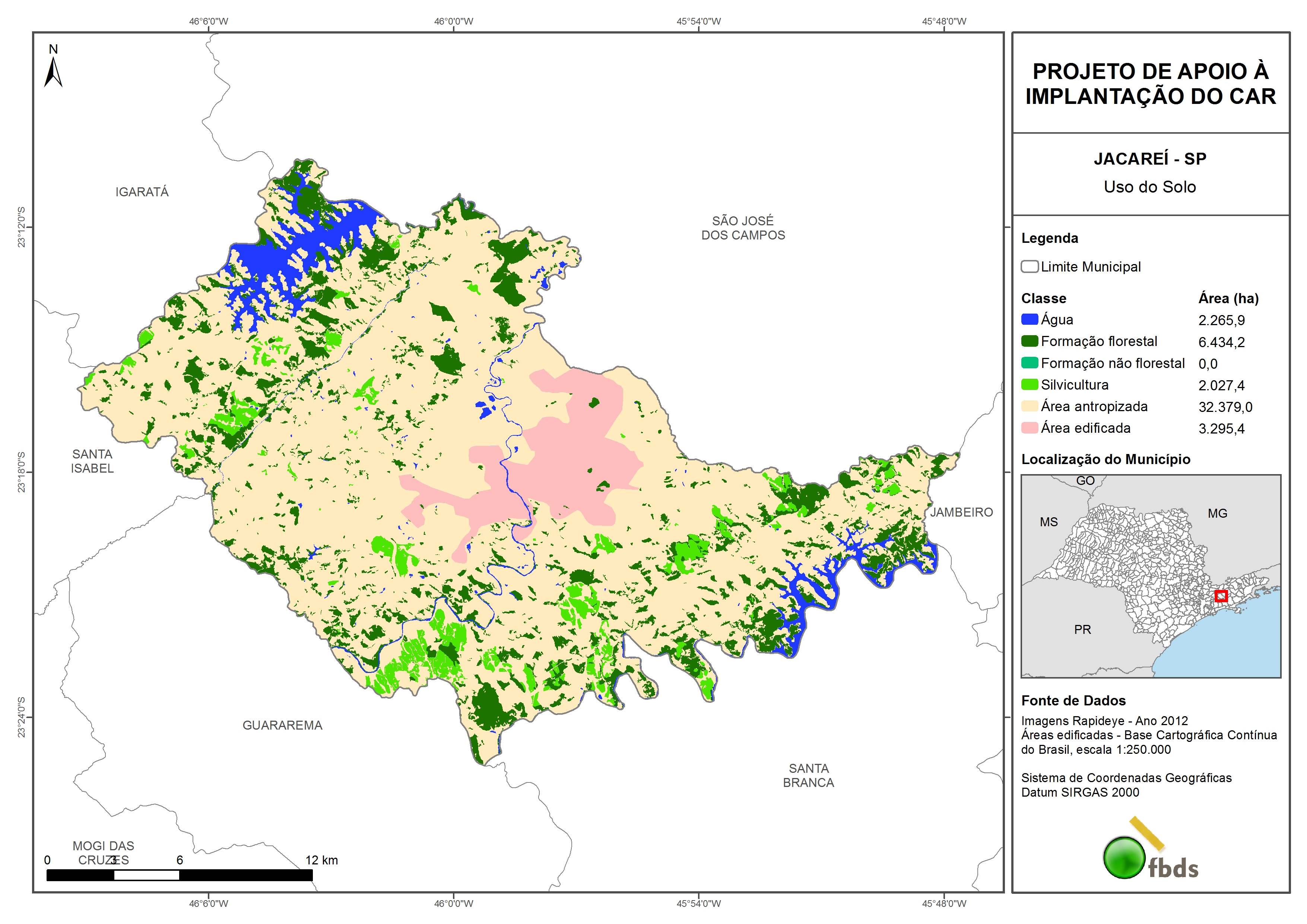1307x924 pixels.
Task: Click the pink Área edificada swatch
Action: point(1029,428)
